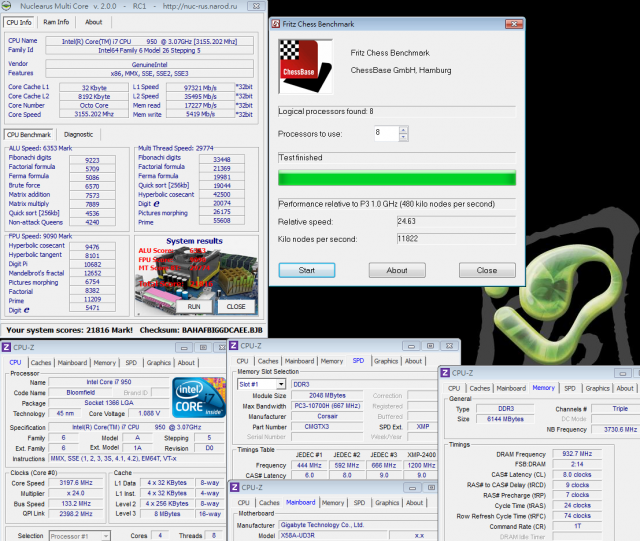Click the DRAM Frequency value 932.7 MHz
The height and width of the screenshot is (541, 640).
(577, 454)
